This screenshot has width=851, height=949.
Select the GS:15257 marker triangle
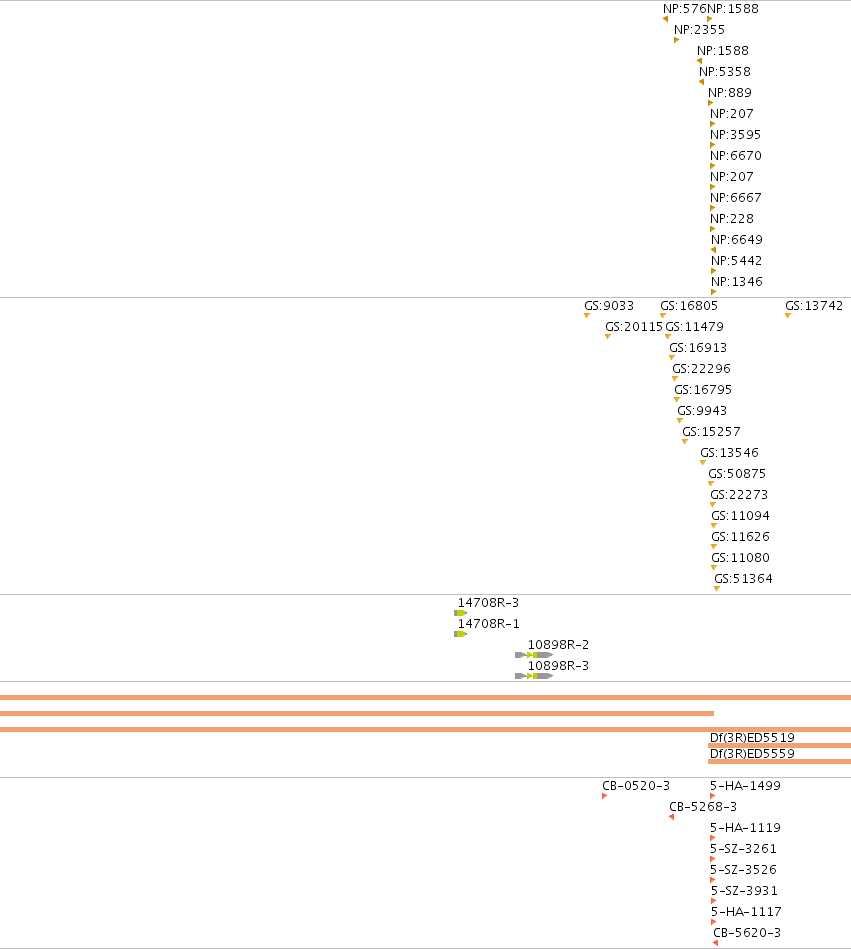coord(685,441)
